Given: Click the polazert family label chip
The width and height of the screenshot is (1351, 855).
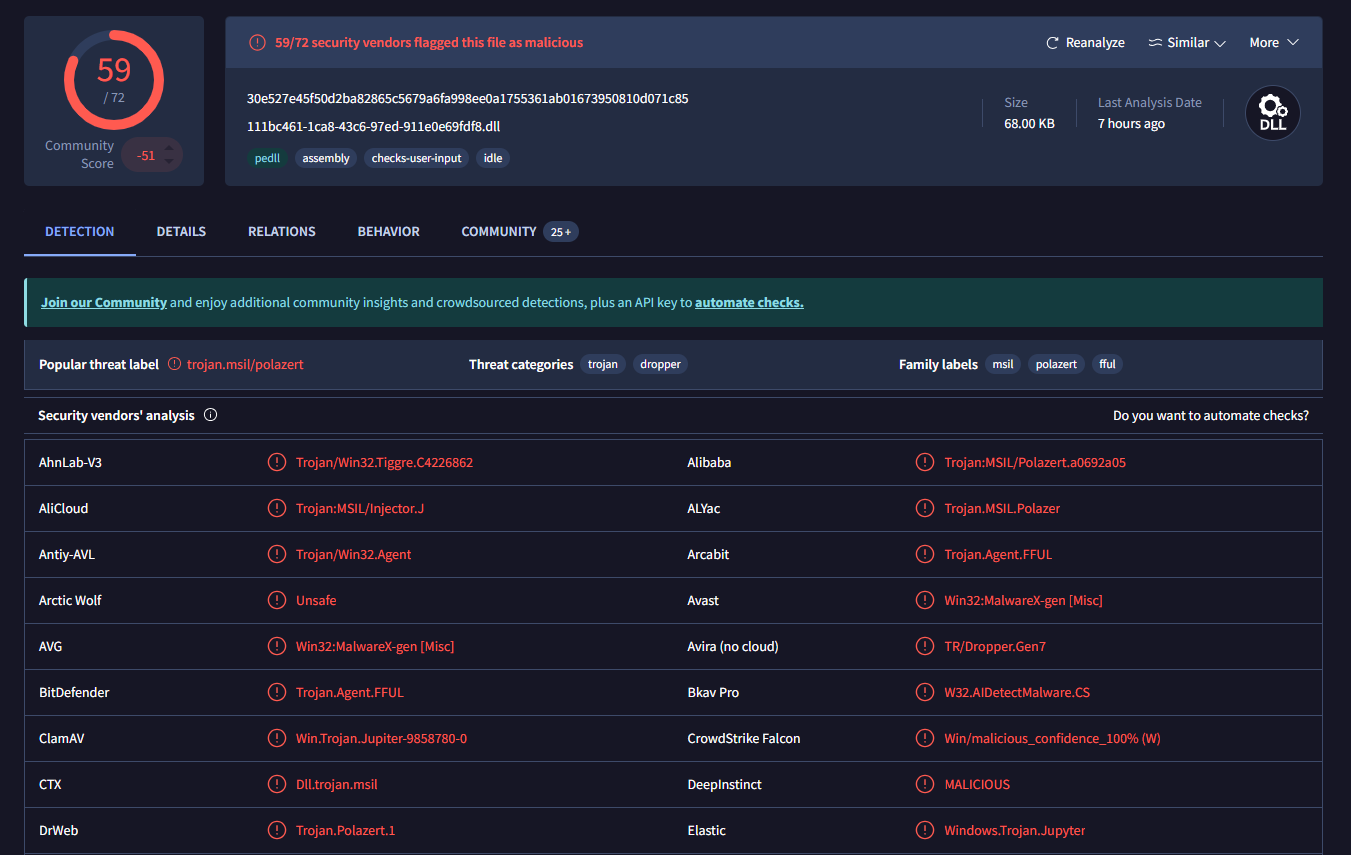Looking at the screenshot, I should pos(1056,364).
